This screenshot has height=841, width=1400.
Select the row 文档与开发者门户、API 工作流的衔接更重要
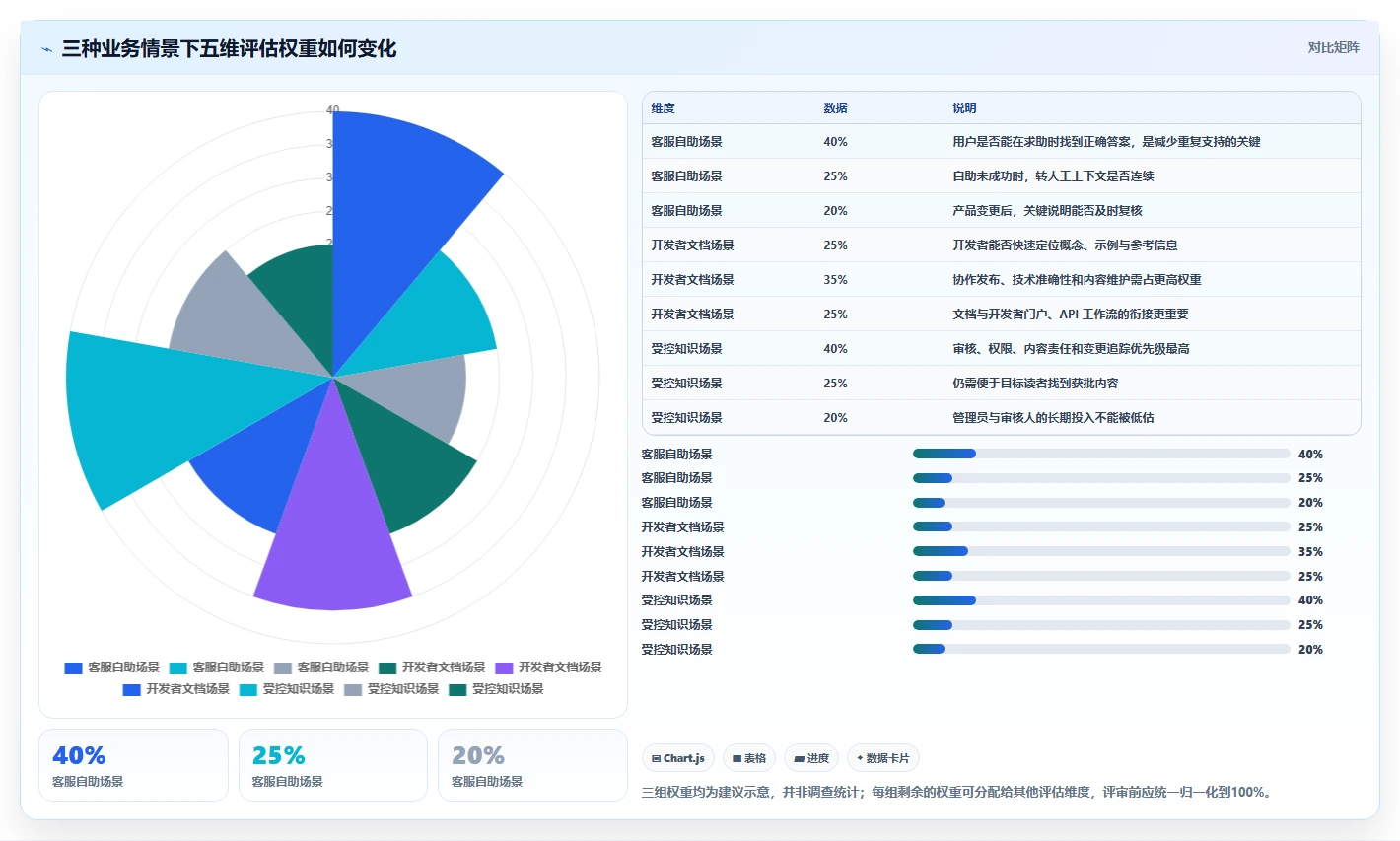tap(1002, 315)
